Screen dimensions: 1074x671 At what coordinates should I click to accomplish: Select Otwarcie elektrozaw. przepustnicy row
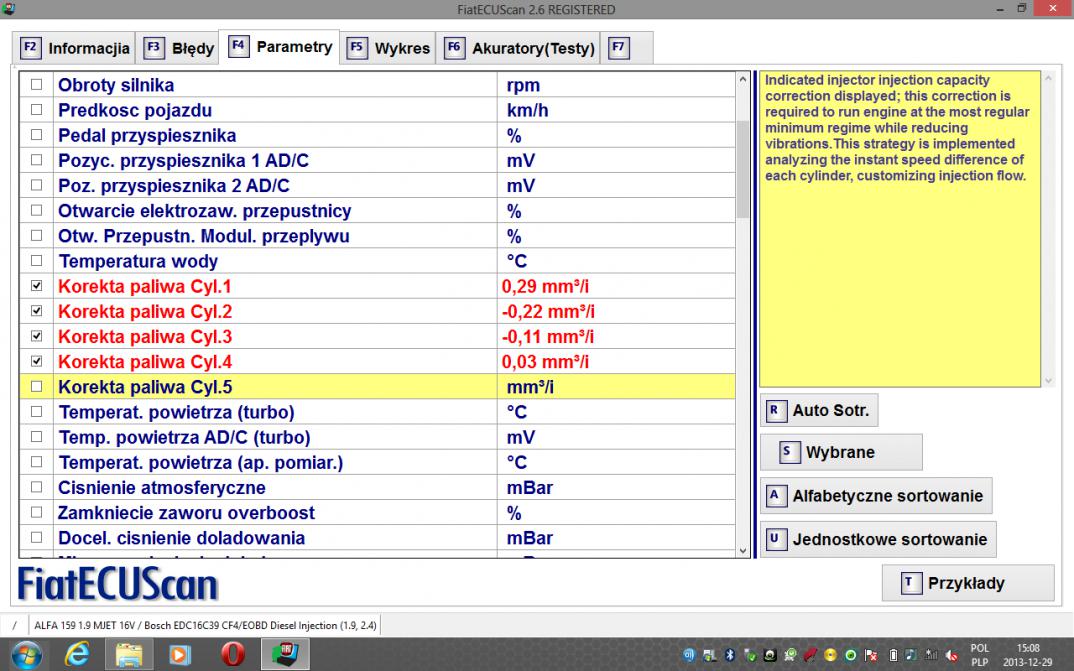coord(377,210)
